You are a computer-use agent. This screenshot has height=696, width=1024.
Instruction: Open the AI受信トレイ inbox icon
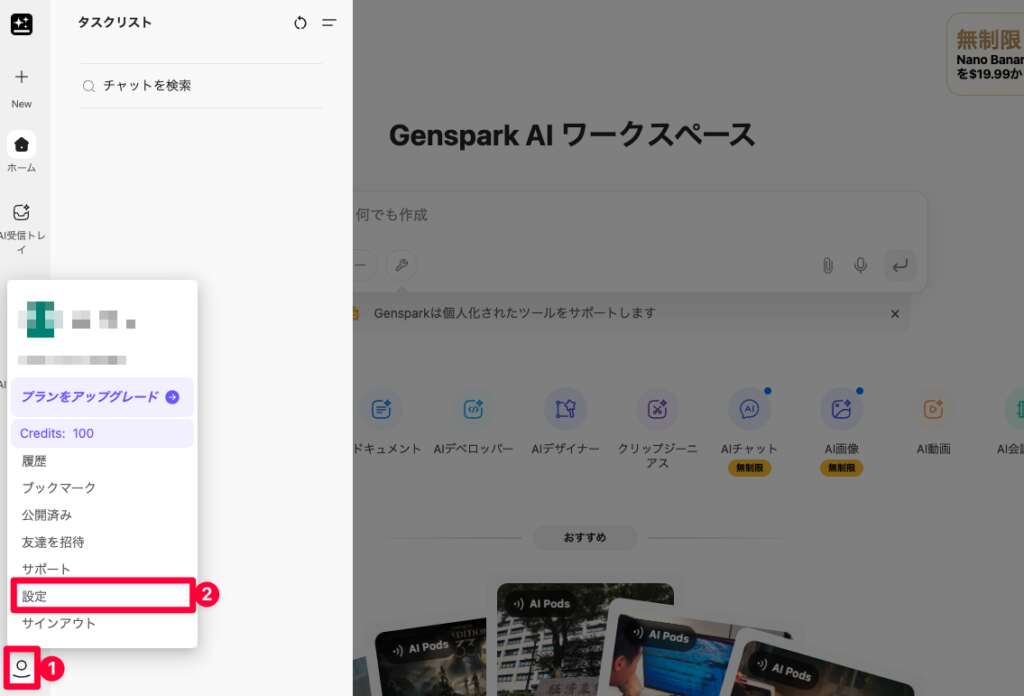[21, 212]
